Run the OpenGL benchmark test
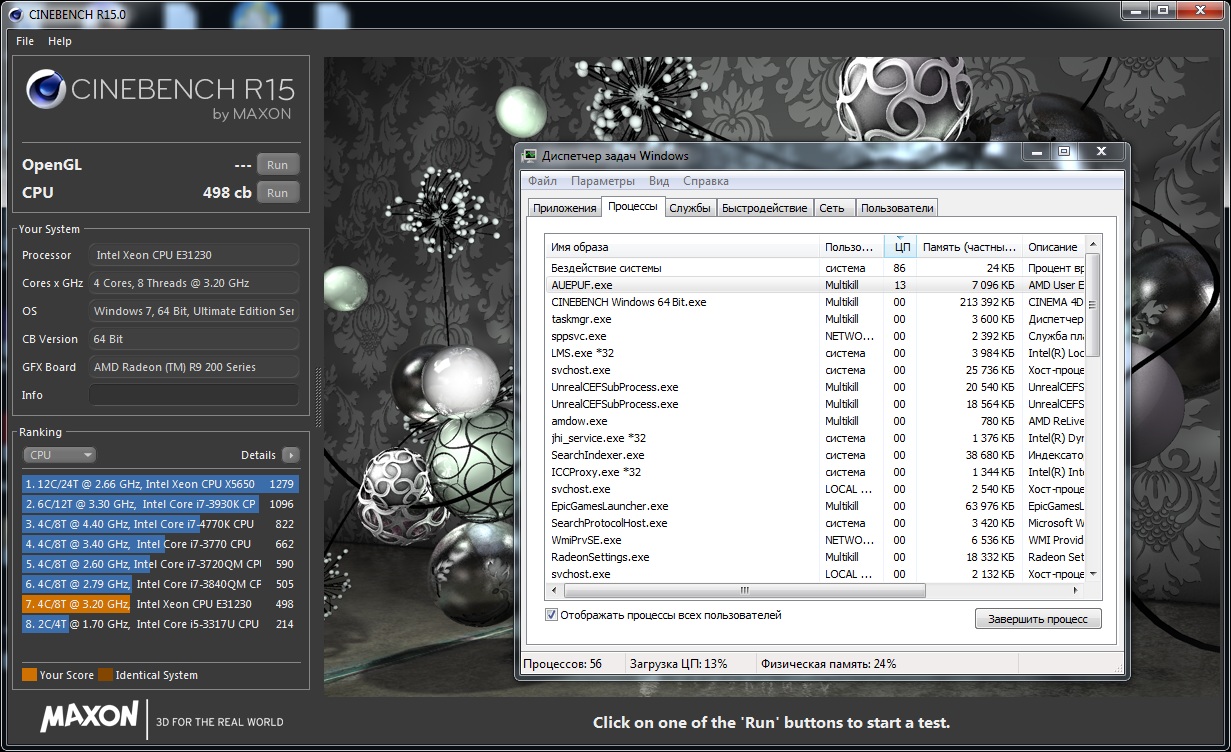Image resolution: width=1231 pixels, height=752 pixels. [278, 165]
